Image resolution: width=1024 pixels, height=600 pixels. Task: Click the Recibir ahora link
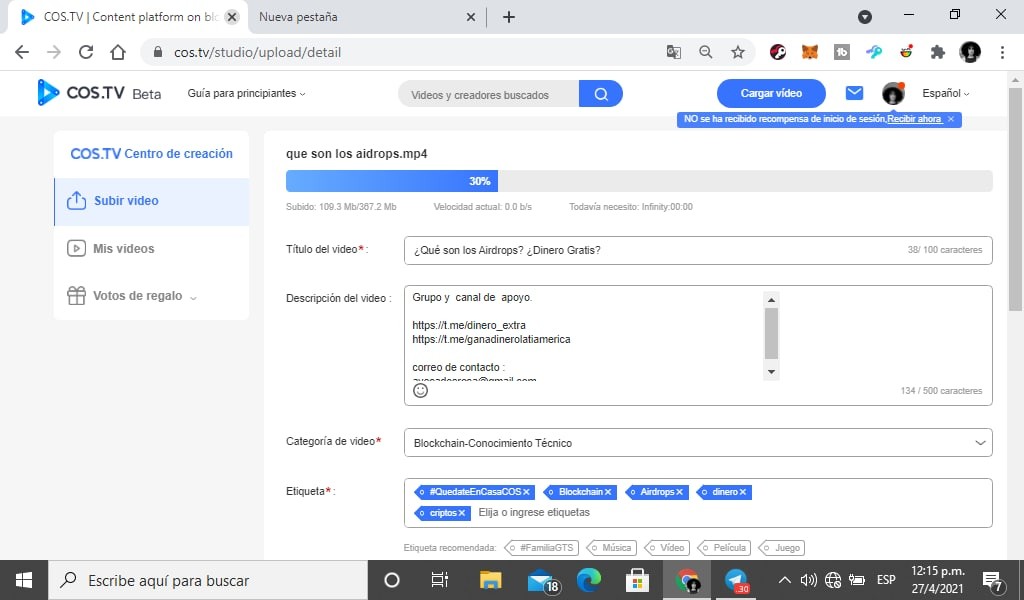pos(914,119)
